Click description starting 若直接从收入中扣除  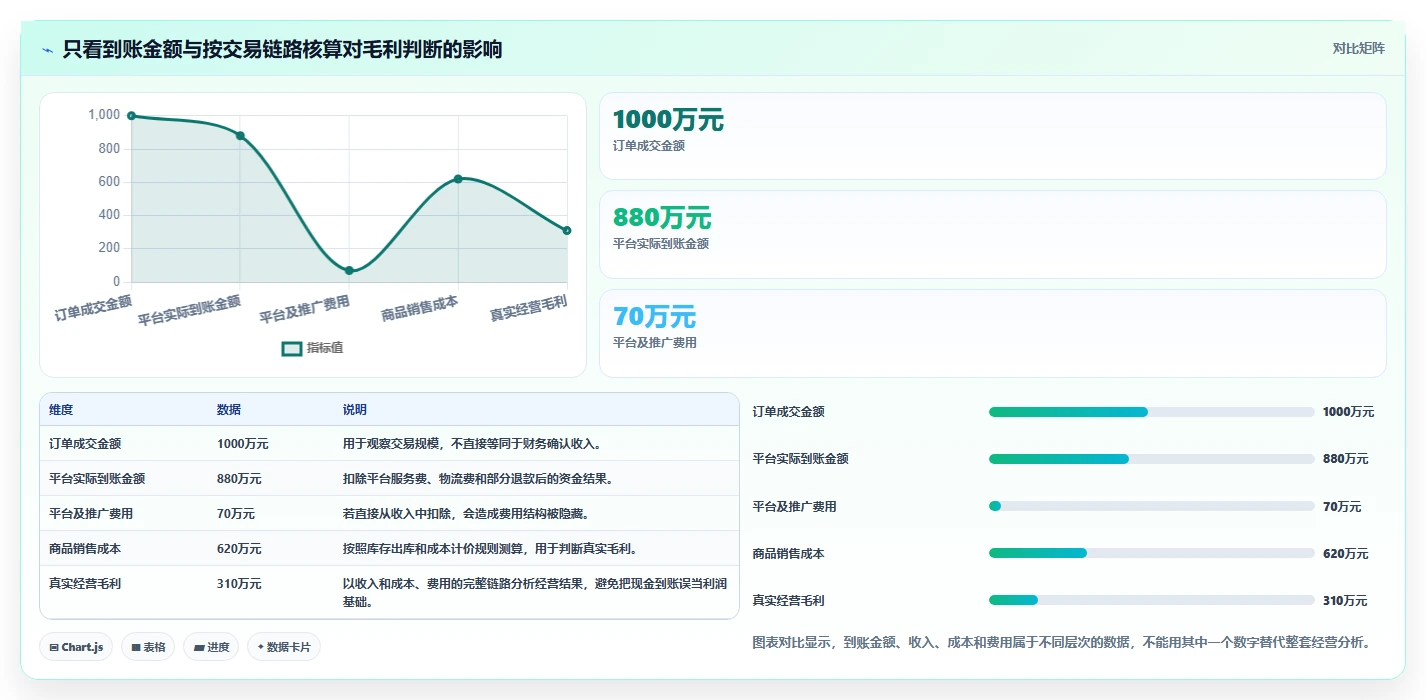[x=466, y=514]
